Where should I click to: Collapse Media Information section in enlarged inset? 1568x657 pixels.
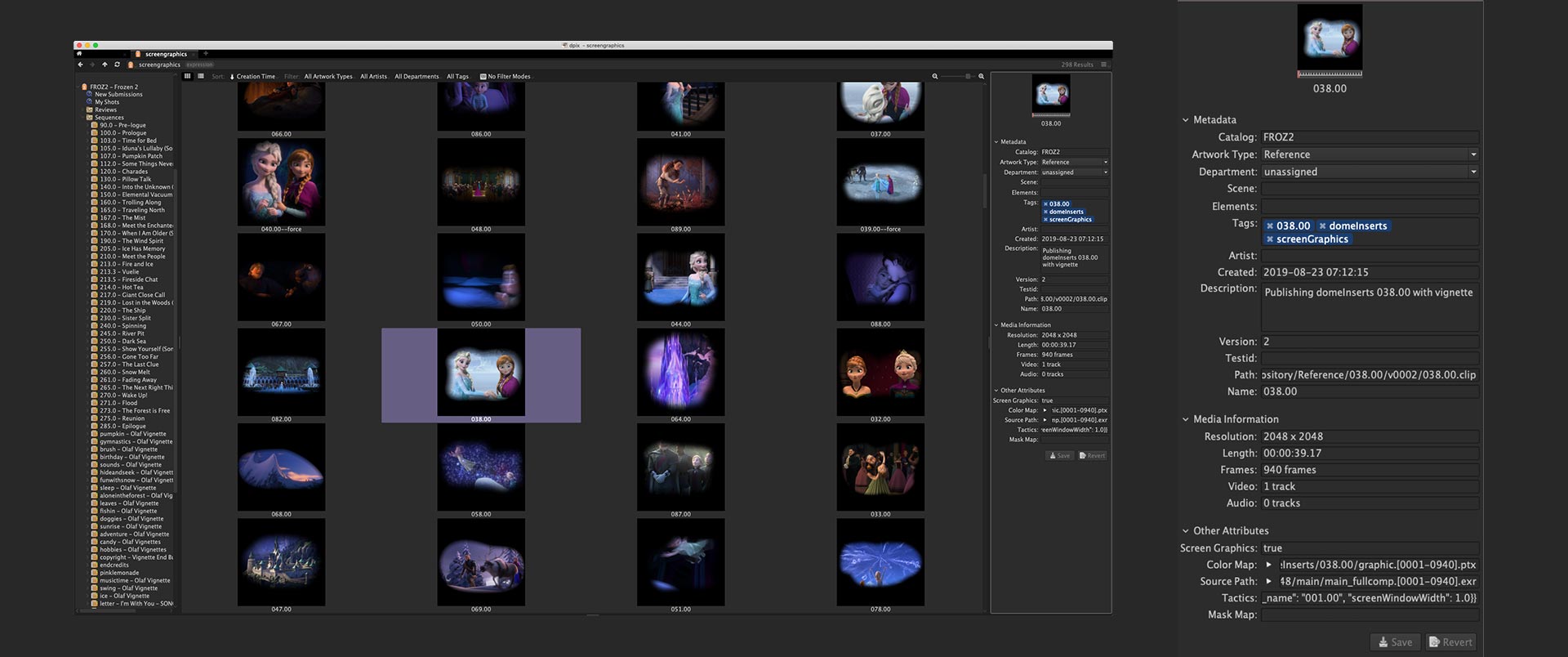1185,419
